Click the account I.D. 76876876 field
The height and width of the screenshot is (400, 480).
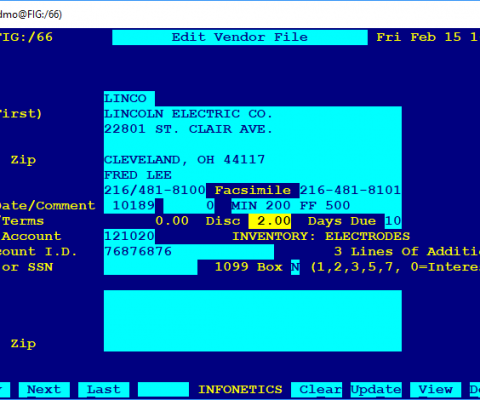click(x=189, y=252)
